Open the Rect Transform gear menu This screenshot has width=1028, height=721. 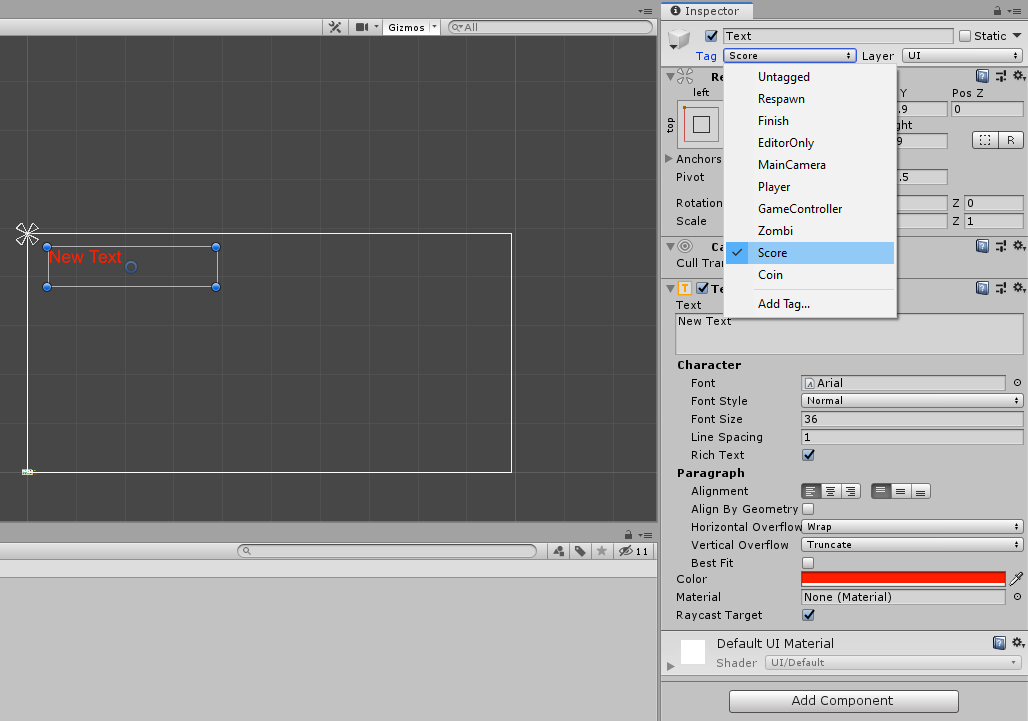[x=1019, y=76]
